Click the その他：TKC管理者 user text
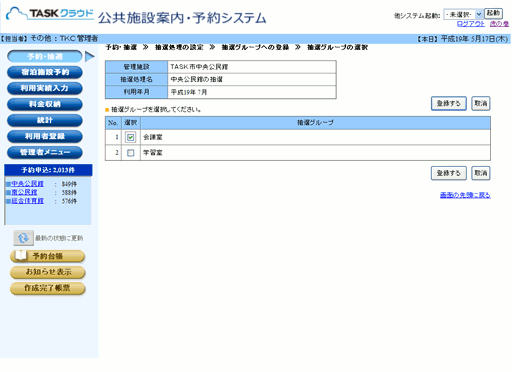Image resolution: width=512 pixels, height=372 pixels. pos(64,39)
